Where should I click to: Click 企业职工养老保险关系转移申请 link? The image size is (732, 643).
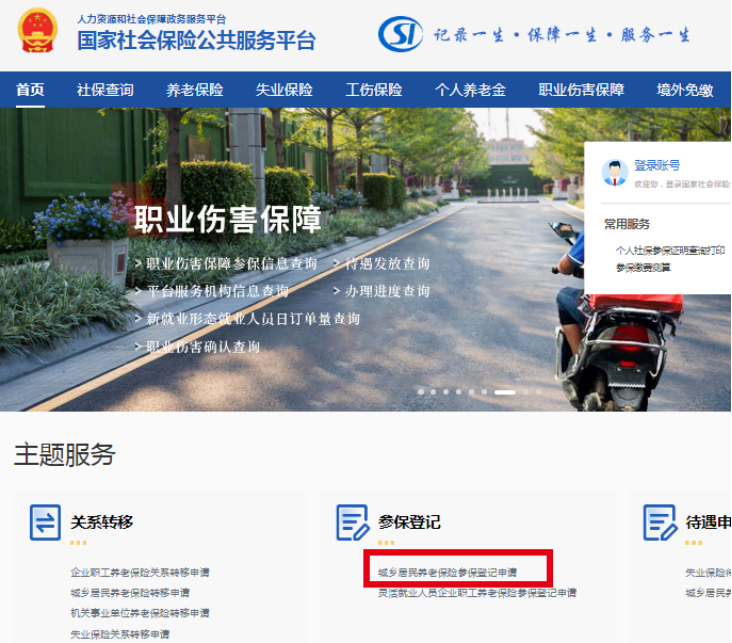tap(140, 573)
